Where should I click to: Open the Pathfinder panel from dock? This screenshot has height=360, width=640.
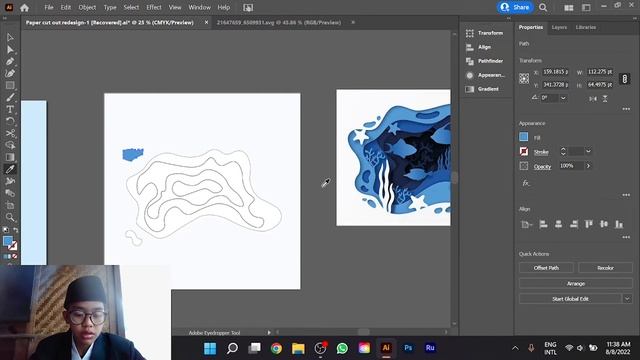[485, 61]
